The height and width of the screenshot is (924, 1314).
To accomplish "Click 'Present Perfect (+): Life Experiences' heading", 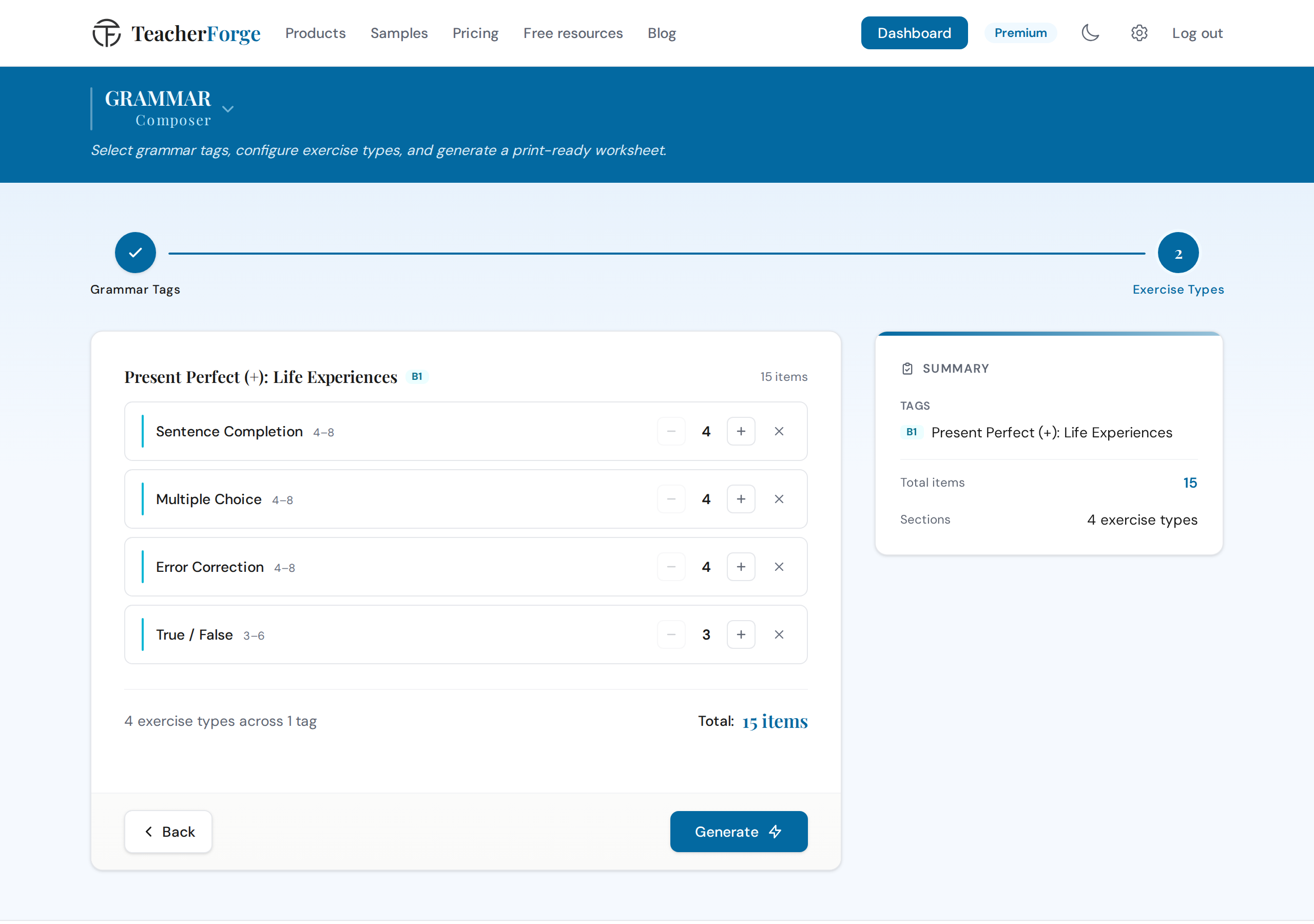I will point(260,377).
